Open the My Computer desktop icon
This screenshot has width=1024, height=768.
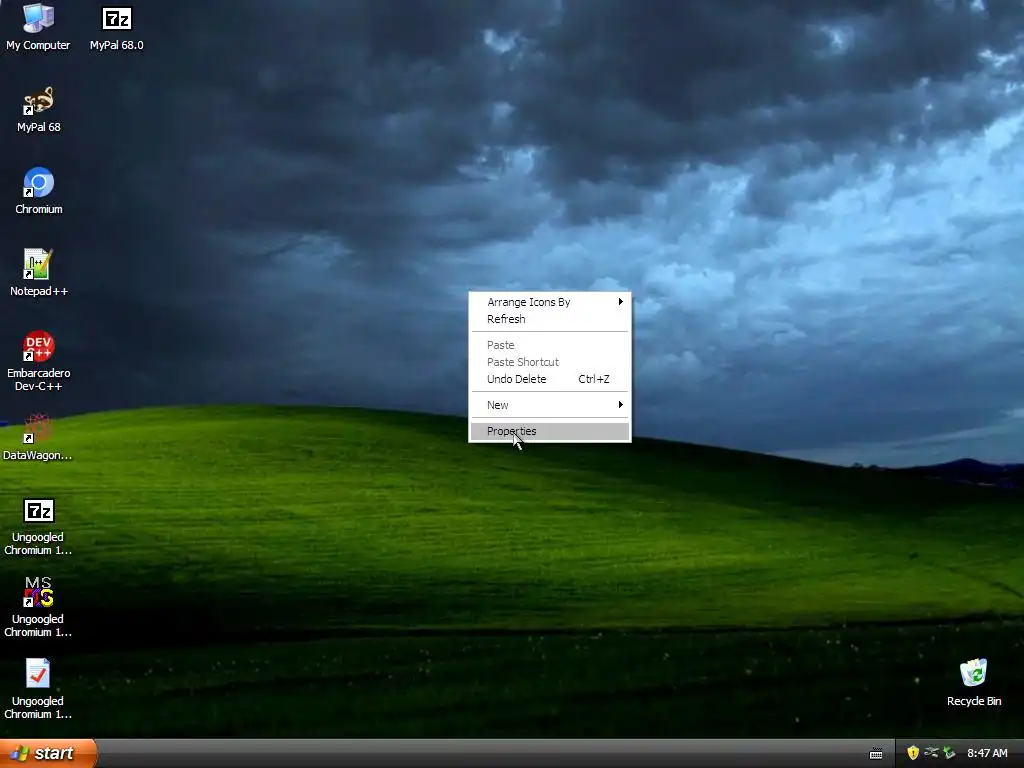[38, 26]
